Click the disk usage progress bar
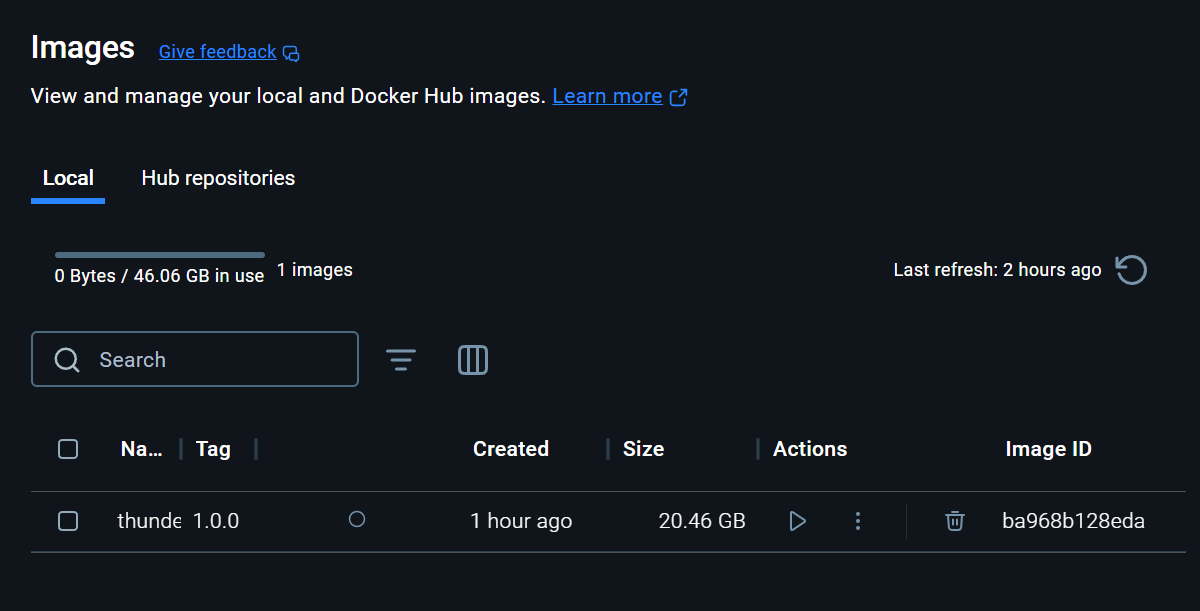Image resolution: width=1200 pixels, height=611 pixels. pyautogui.click(x=160, y=254)
